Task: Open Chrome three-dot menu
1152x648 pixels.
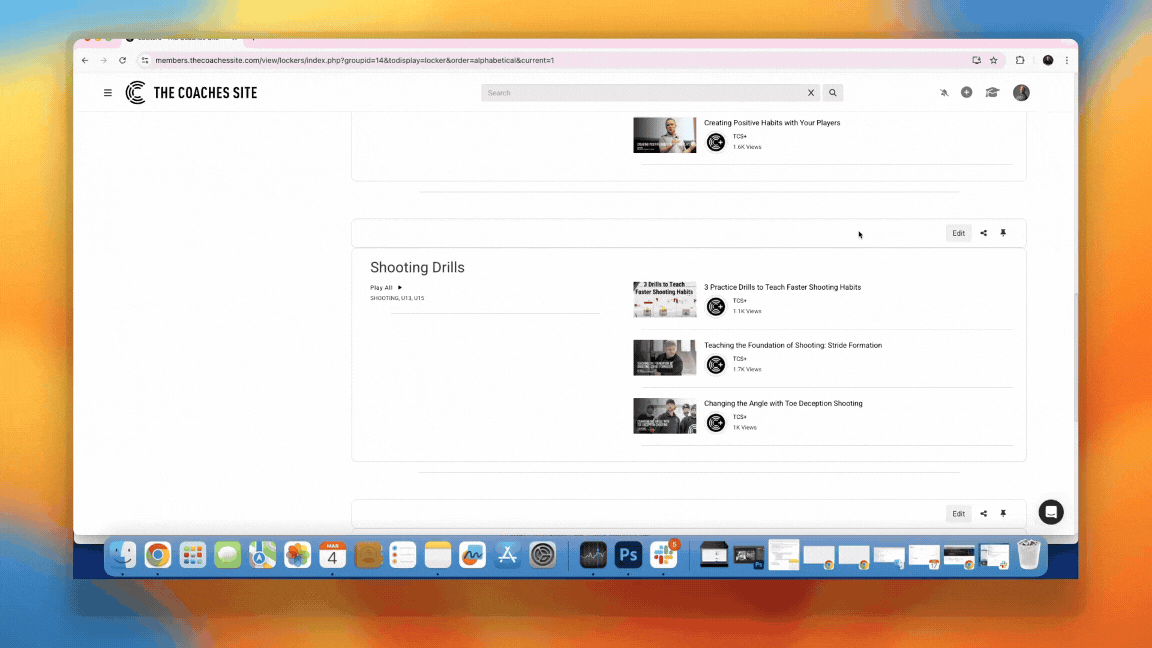Action: [x=1067, y=60]
